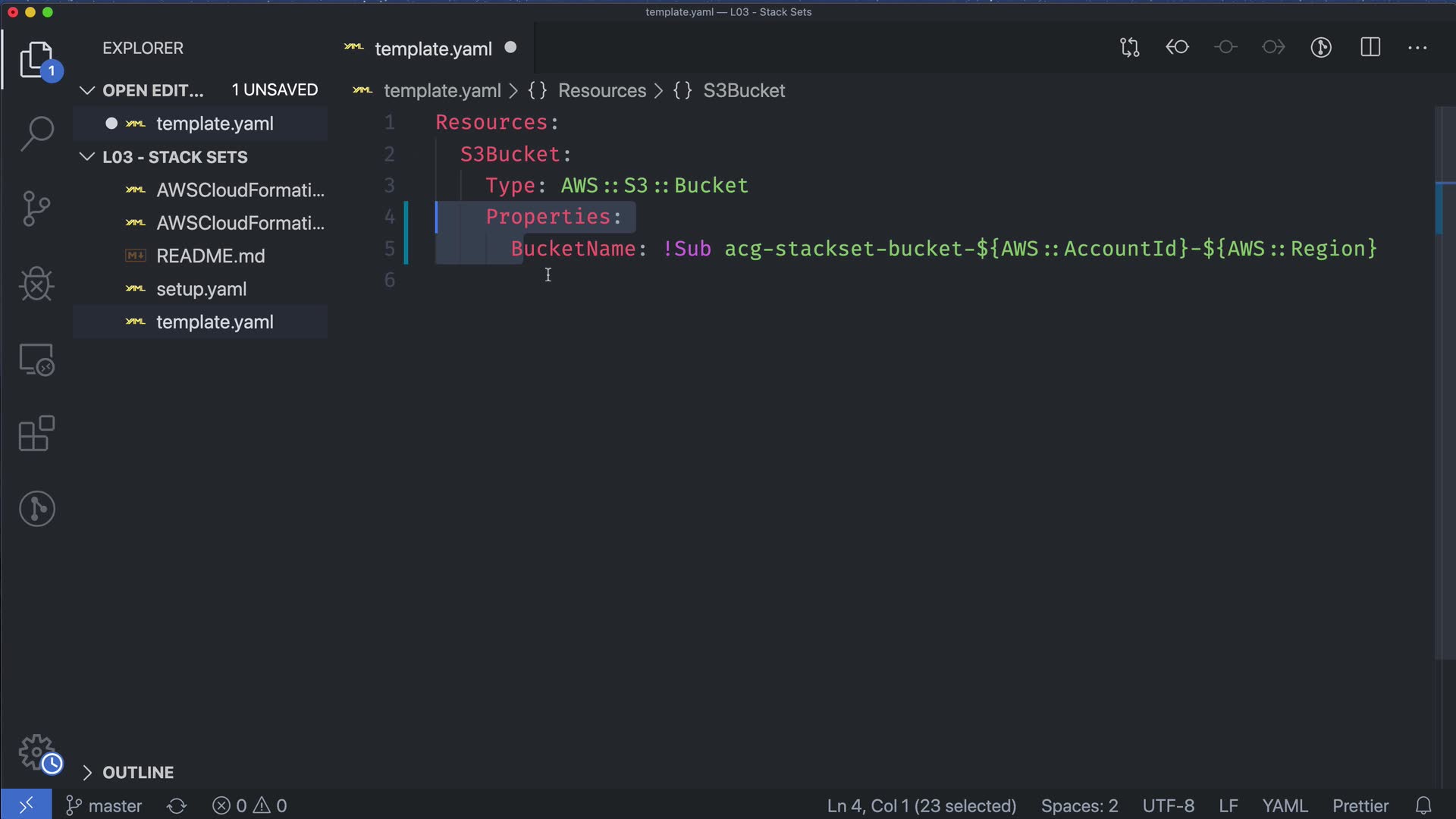
Task: Open README.md in the explorer
Action: click(x=210, y=256)
